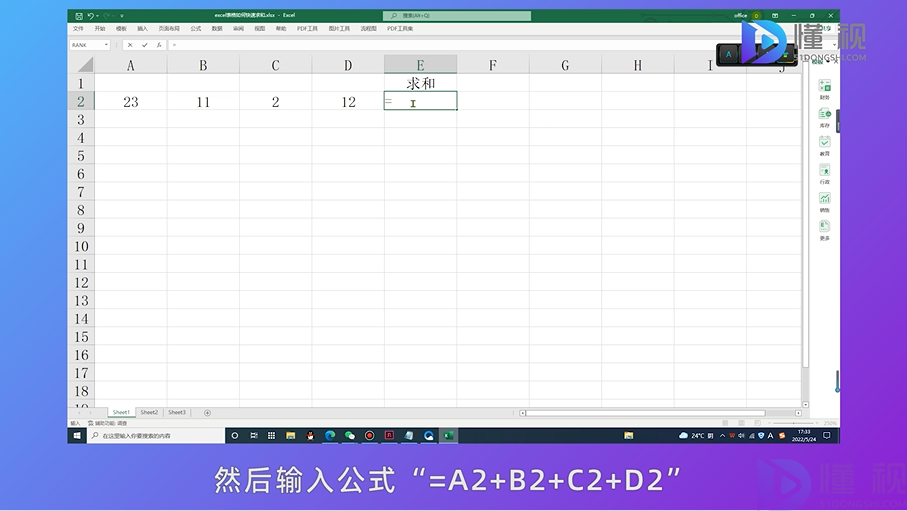Open the 库存 template category
This screenshot has width=907, height=511.
coord(824,117)
